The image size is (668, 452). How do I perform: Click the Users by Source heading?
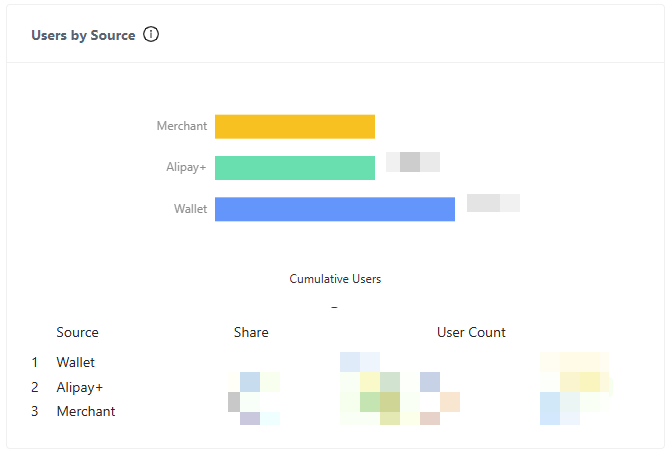point(83,35)
